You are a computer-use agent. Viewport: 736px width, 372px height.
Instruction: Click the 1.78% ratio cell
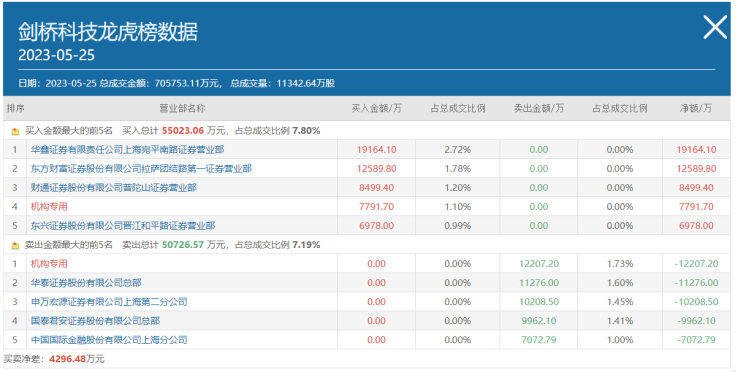click(x=458, y=169)
